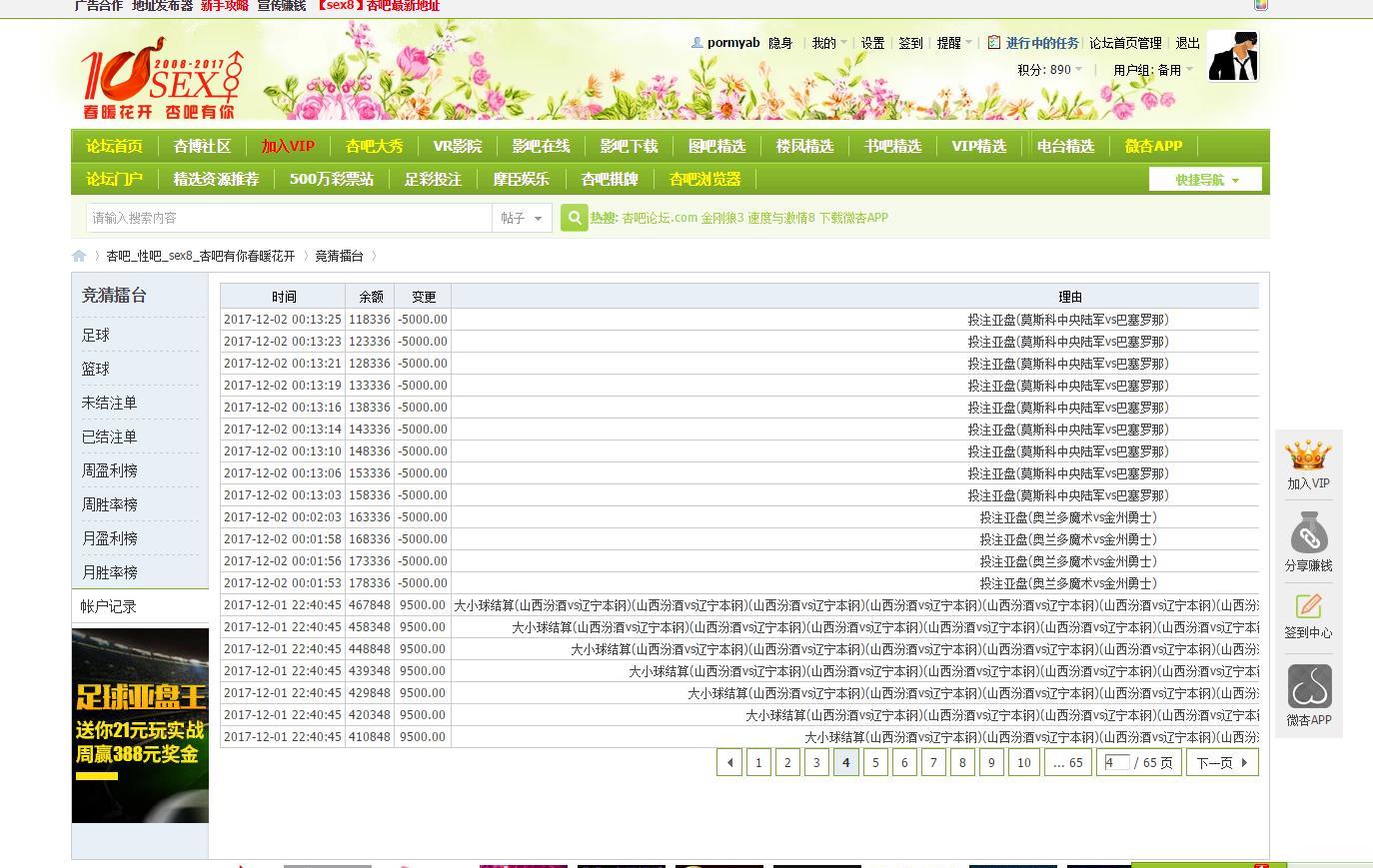Open the 快捷导航 quick navigation dropdown
Screen dimensions: 1373x868
point(1205,180)
